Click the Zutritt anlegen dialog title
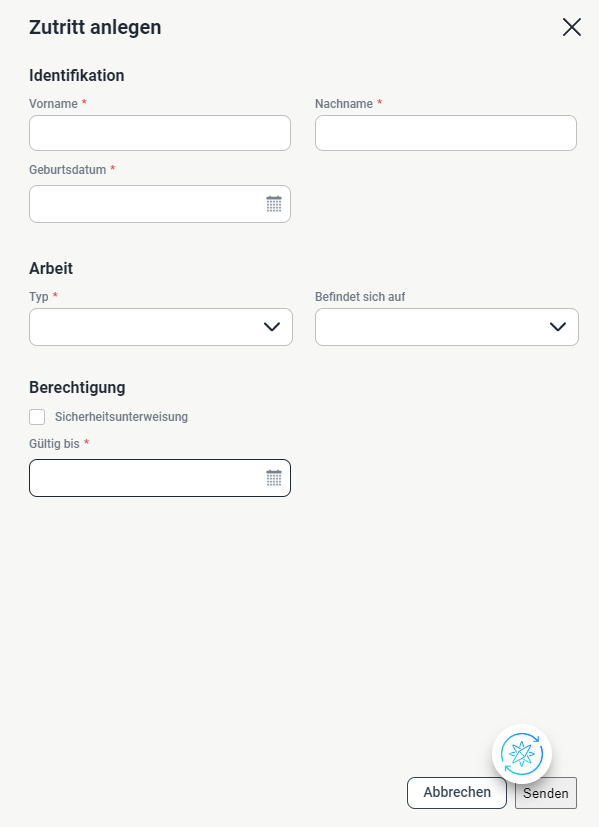The width and height of the screenshot is (599, 827). click(95, 27)
